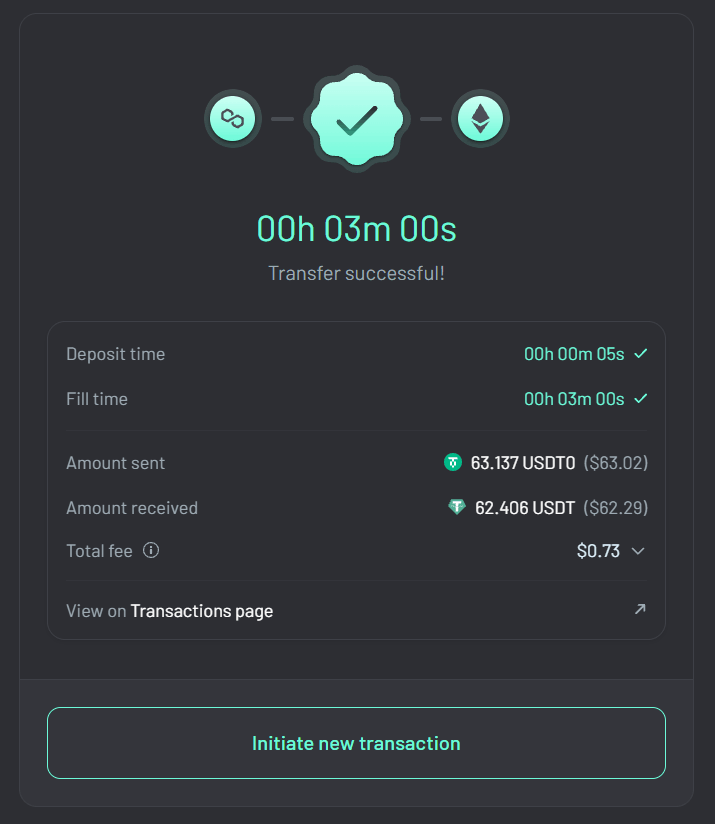Viewport: 715px width, 824px height.
Task: Click the $0.73 total fee amount
Action: pos(598,551)
